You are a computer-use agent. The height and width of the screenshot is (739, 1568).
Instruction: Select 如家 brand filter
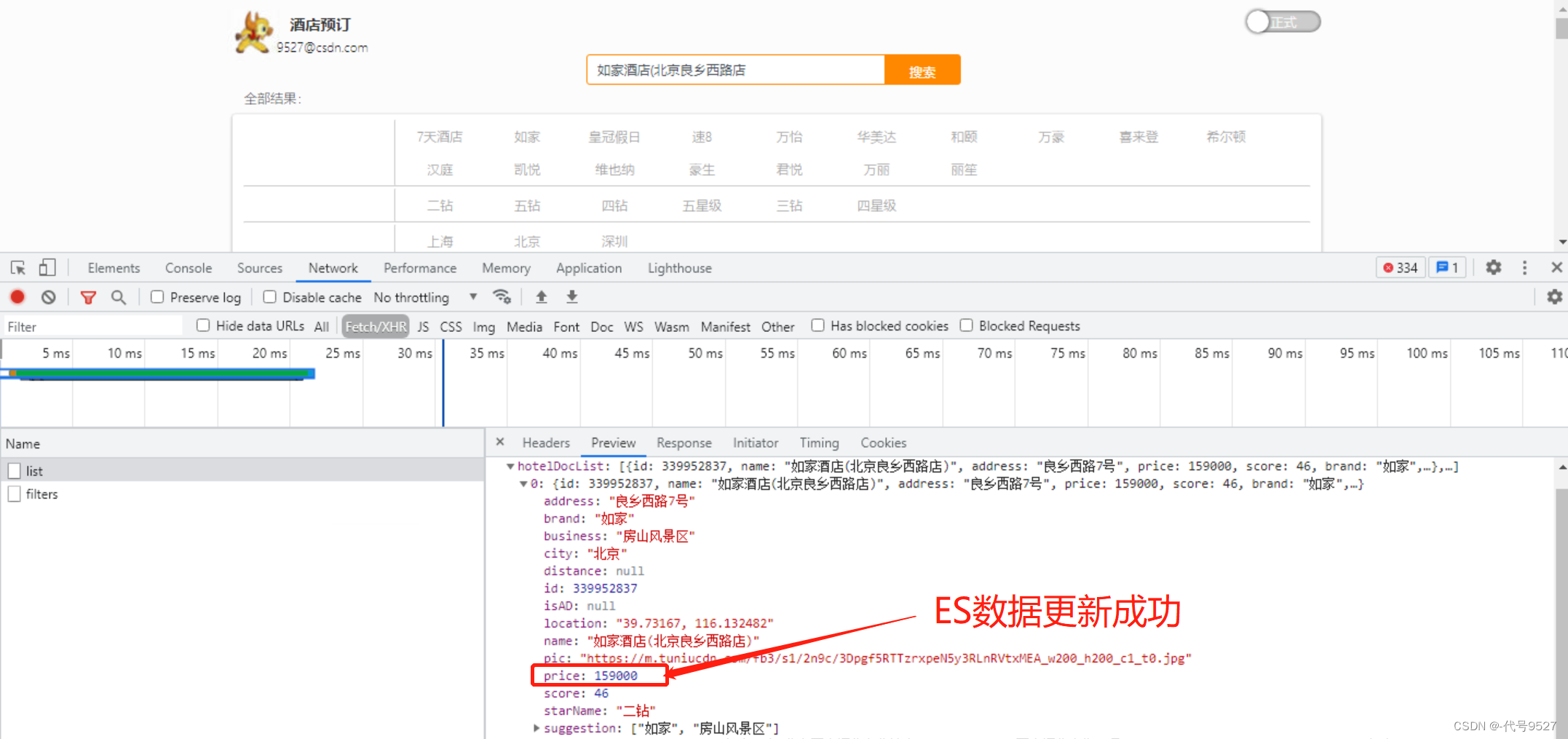pyautogui.click(x=527, y=137)
